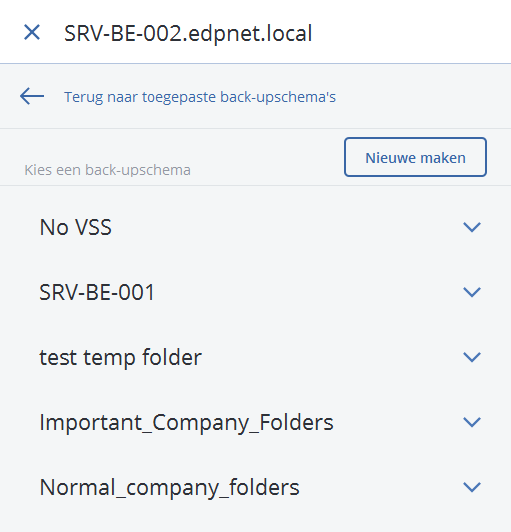
Task: Expand Normal_company_folders chevron arrow
Action: click(472, 488)
